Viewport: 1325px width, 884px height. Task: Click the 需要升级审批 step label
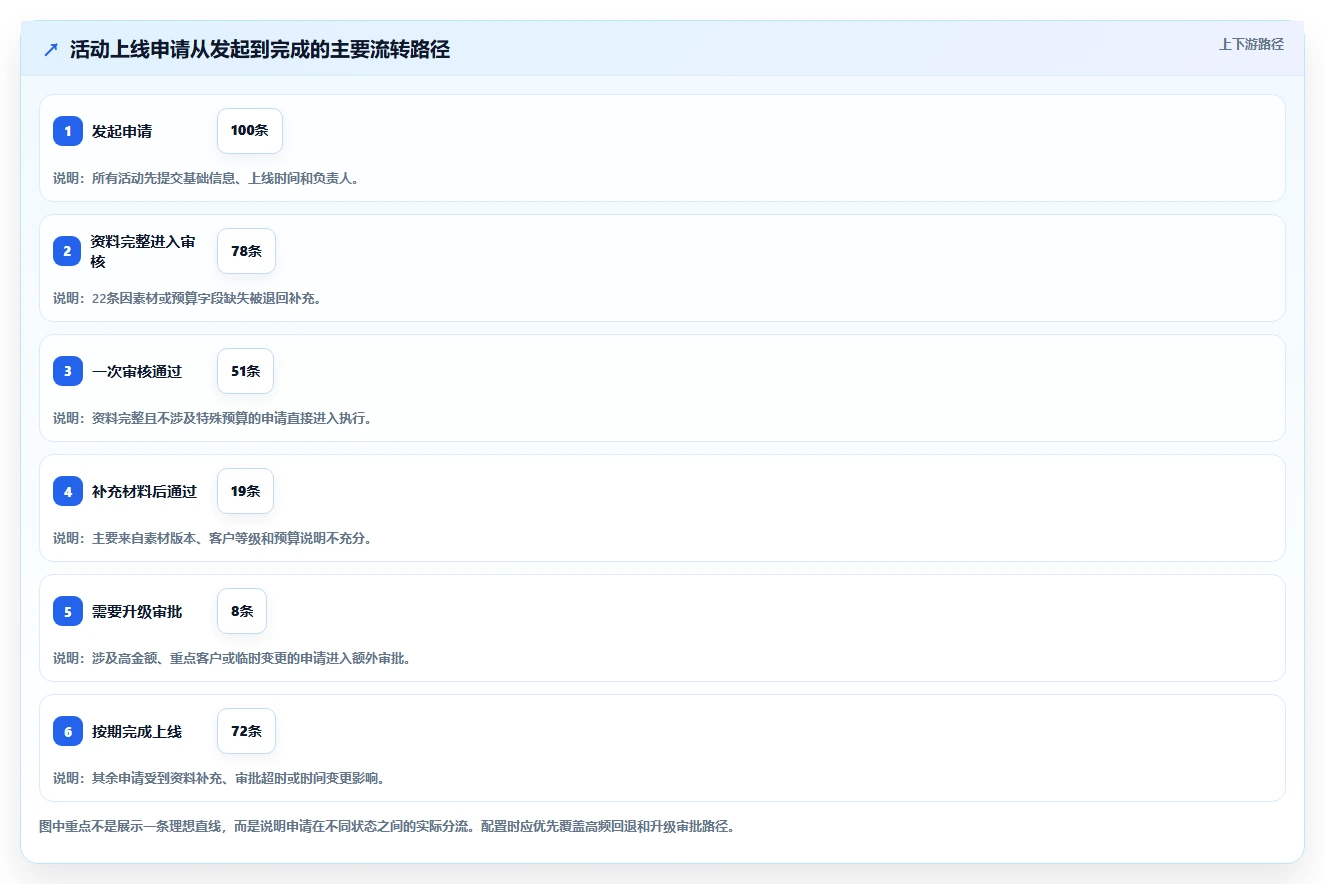pyautogui.click(x=137, y=611)
